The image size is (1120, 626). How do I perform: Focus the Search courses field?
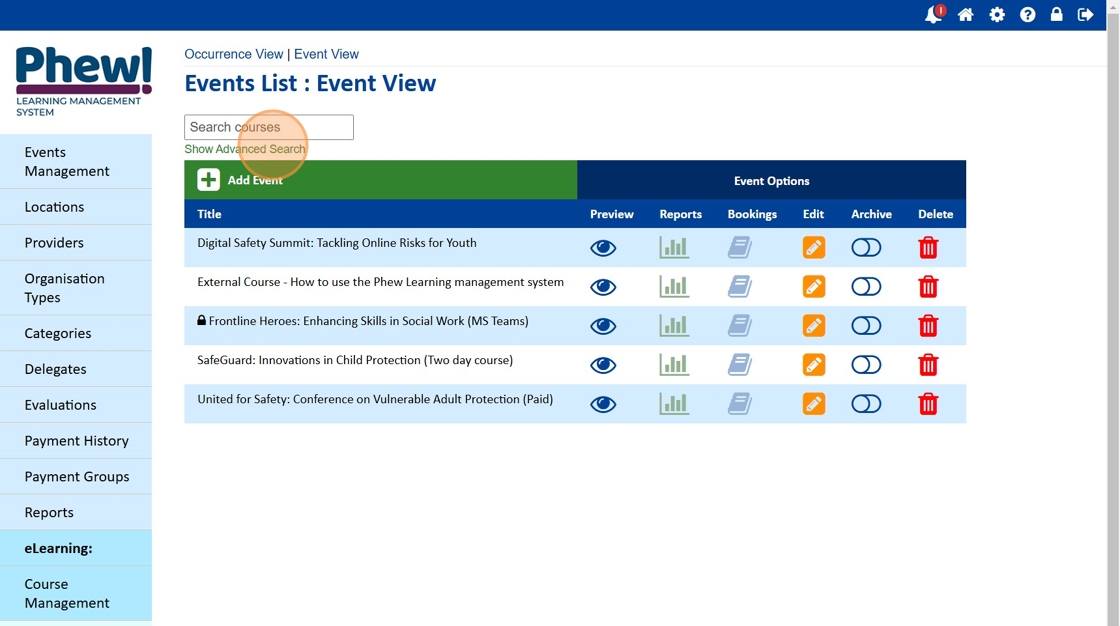tap(269, 127)
